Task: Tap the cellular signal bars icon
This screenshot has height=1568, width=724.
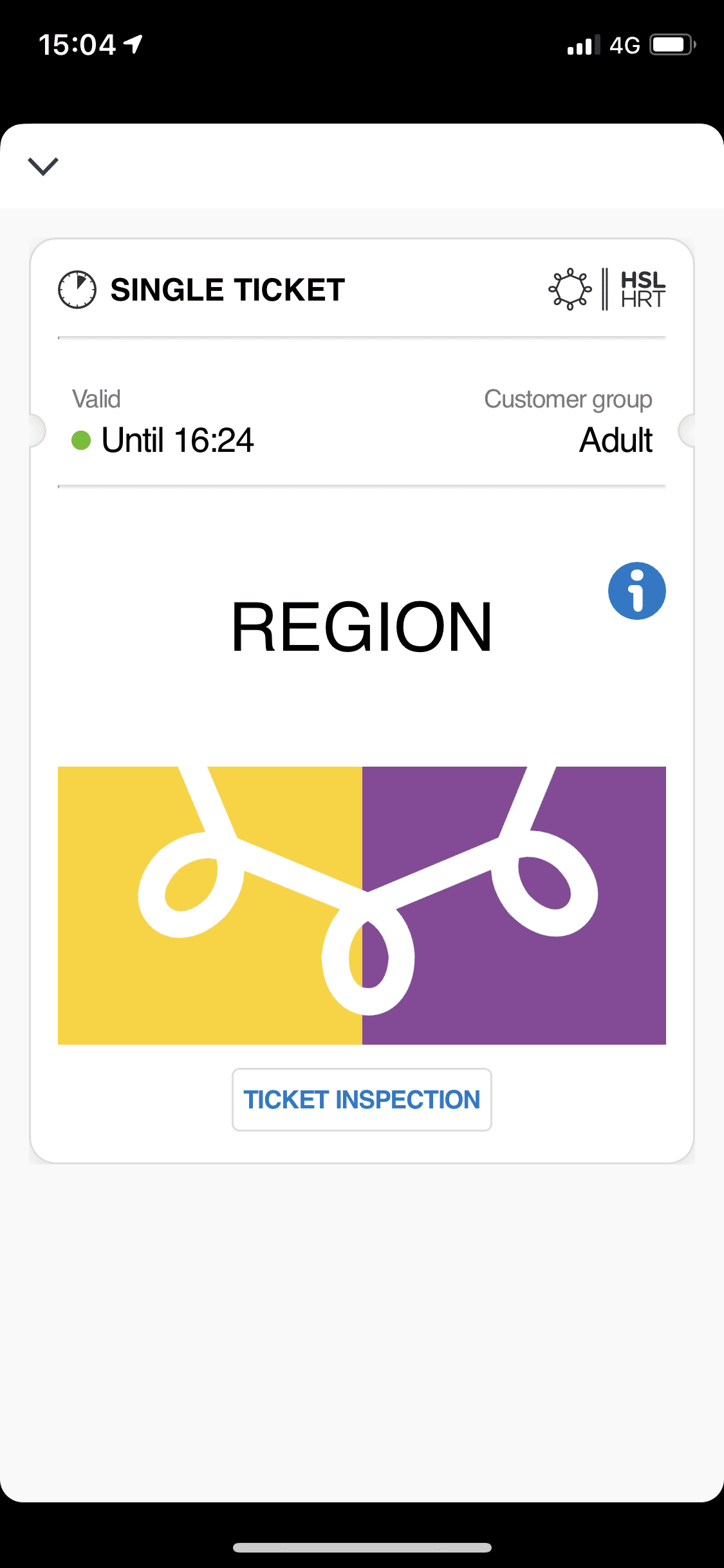Action: coord(583,45)
